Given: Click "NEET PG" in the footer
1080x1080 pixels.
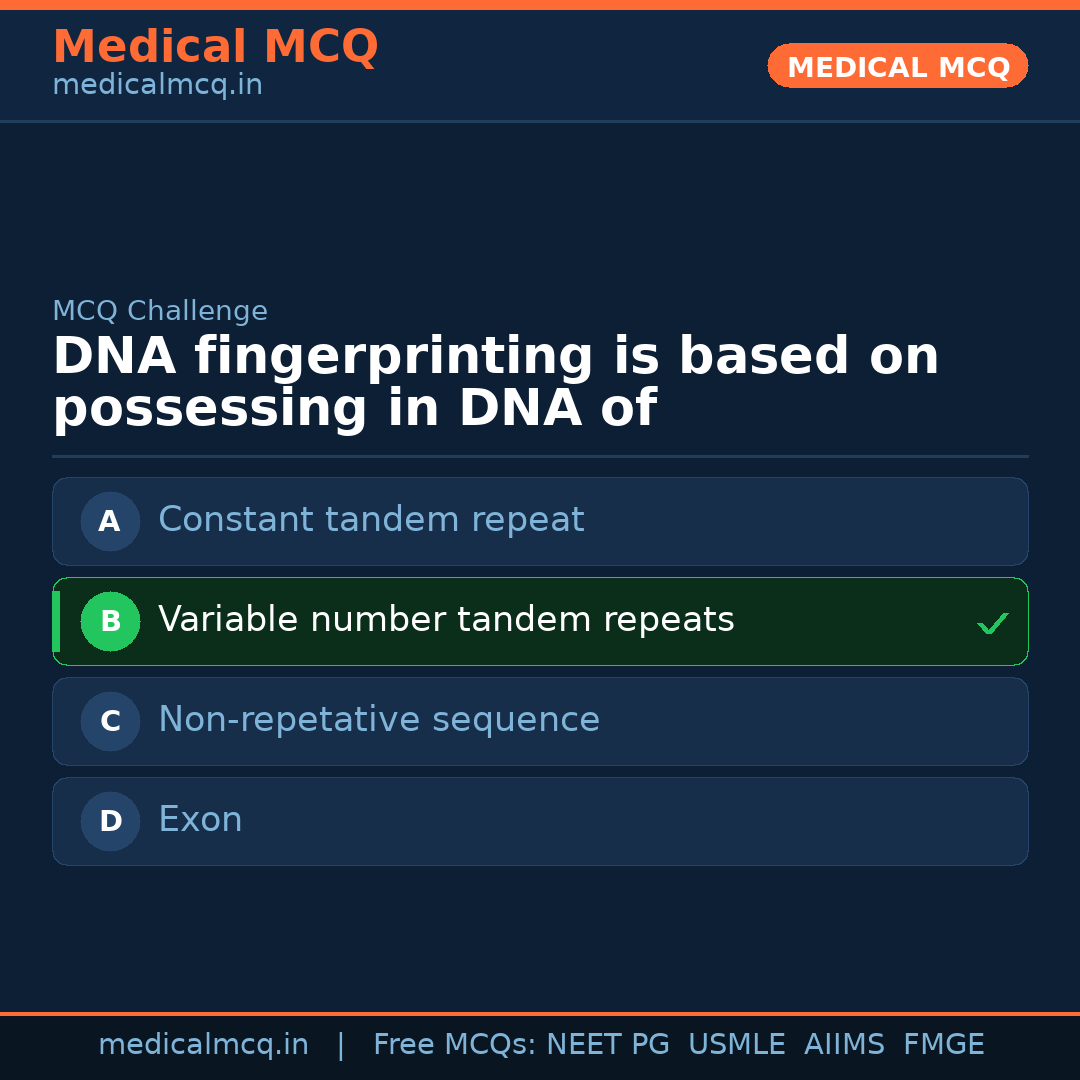Looking at the screenshot, I should [608, 1045].
